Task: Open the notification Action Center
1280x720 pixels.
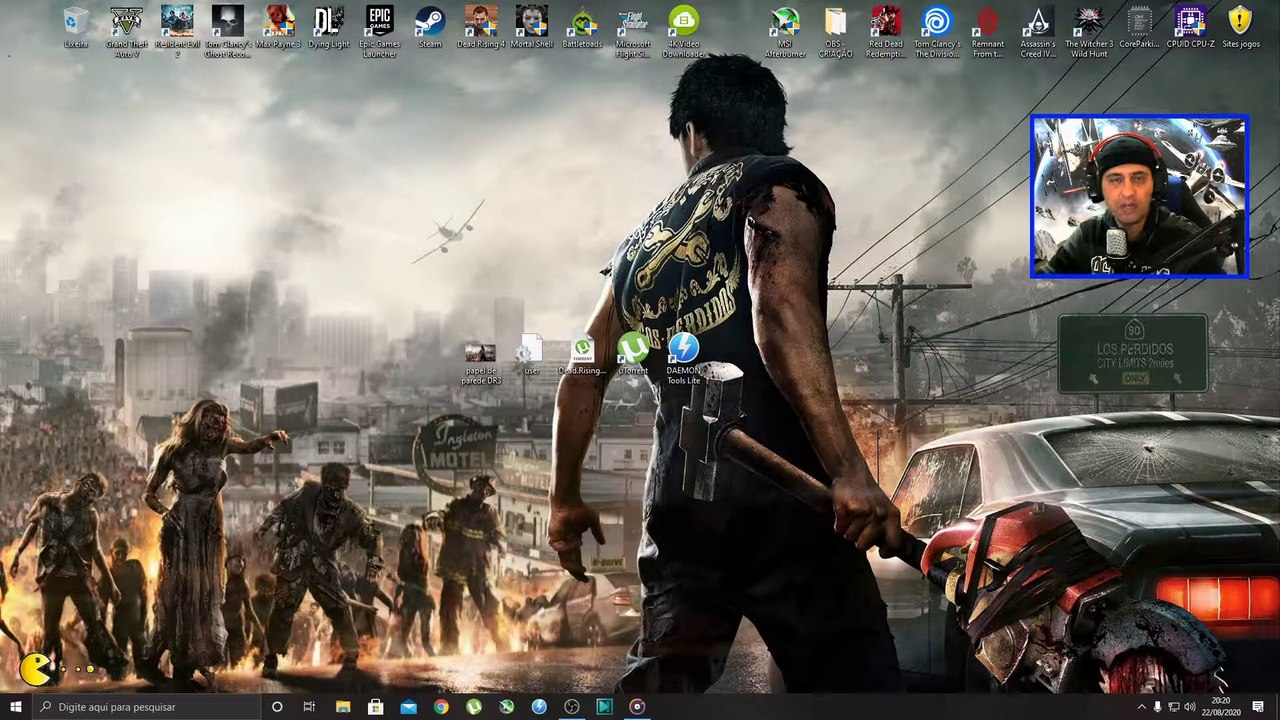Action: [x=1258, y=707]
